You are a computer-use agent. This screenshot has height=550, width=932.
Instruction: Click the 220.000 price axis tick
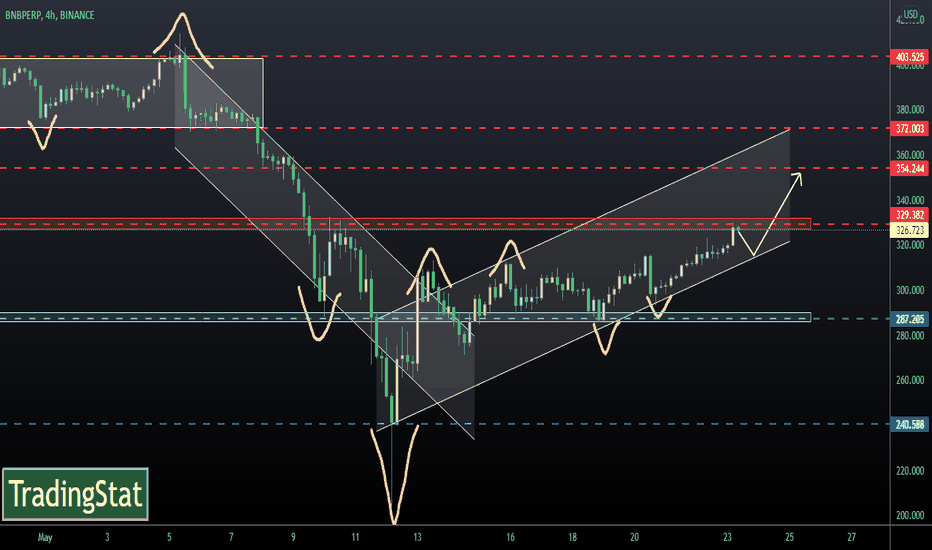coord(910,470)
